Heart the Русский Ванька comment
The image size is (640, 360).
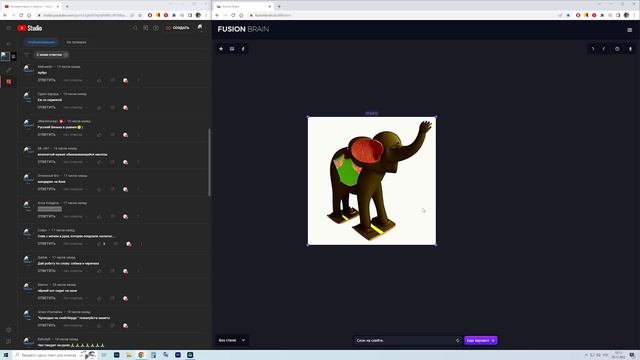tap(125, 135)
